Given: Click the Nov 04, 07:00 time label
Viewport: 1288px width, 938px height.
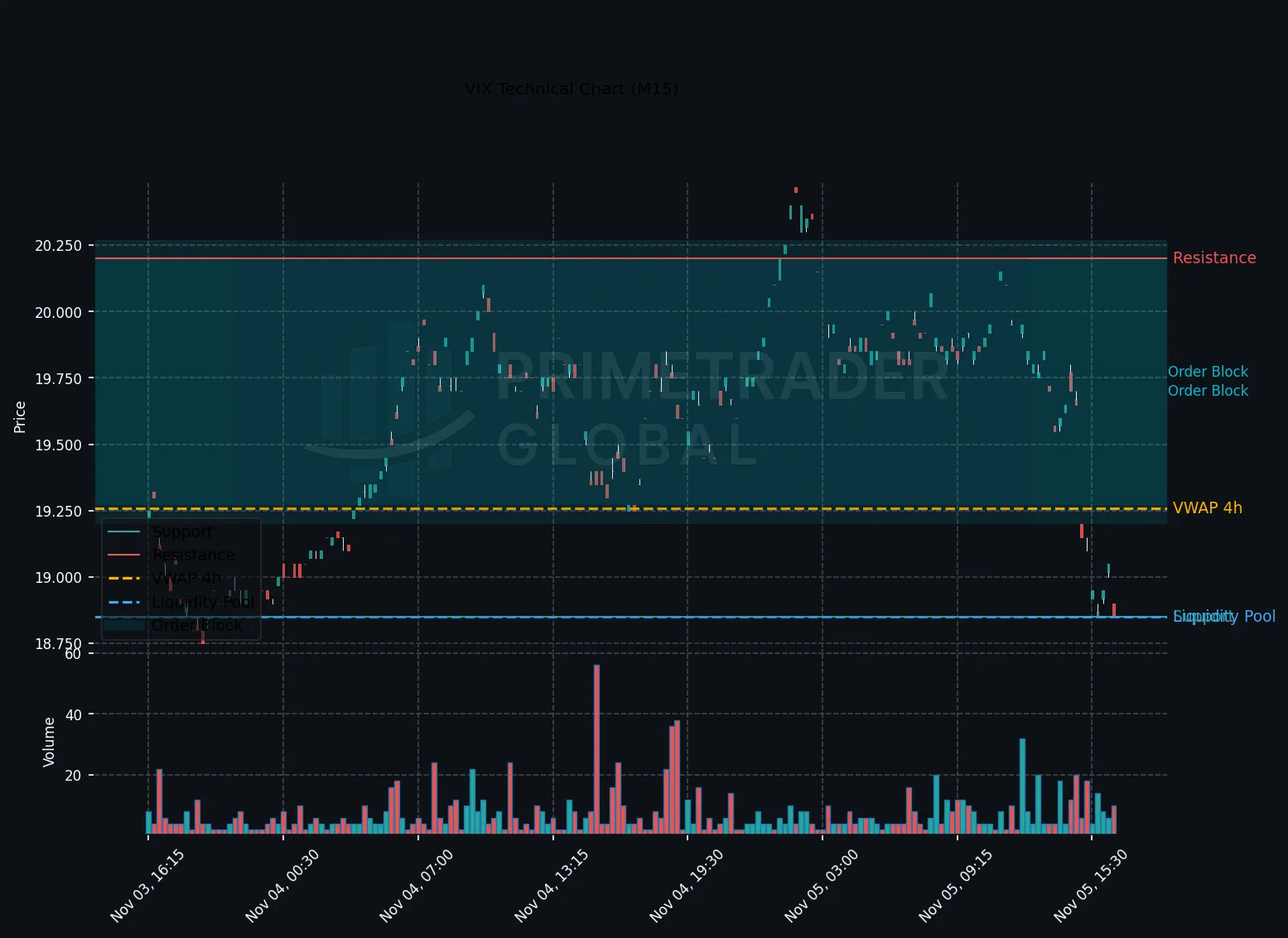Looking at the screenshot, I should (417, 885).
